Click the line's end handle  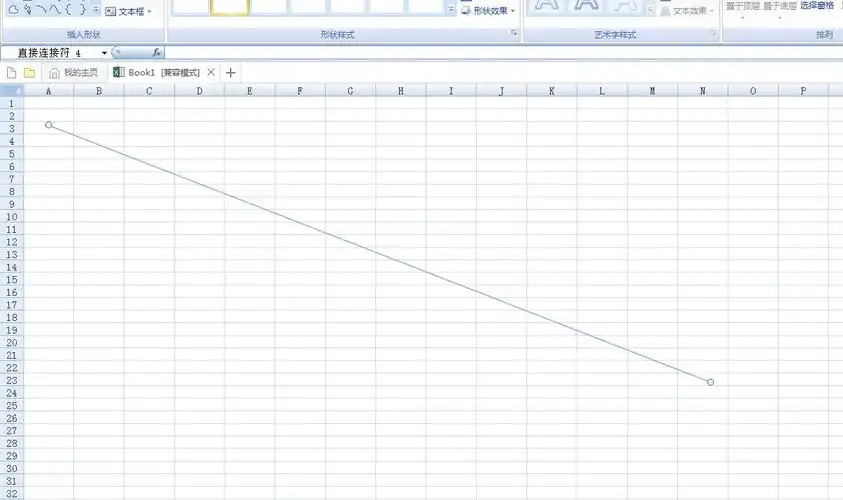click(x=710, y=382)
